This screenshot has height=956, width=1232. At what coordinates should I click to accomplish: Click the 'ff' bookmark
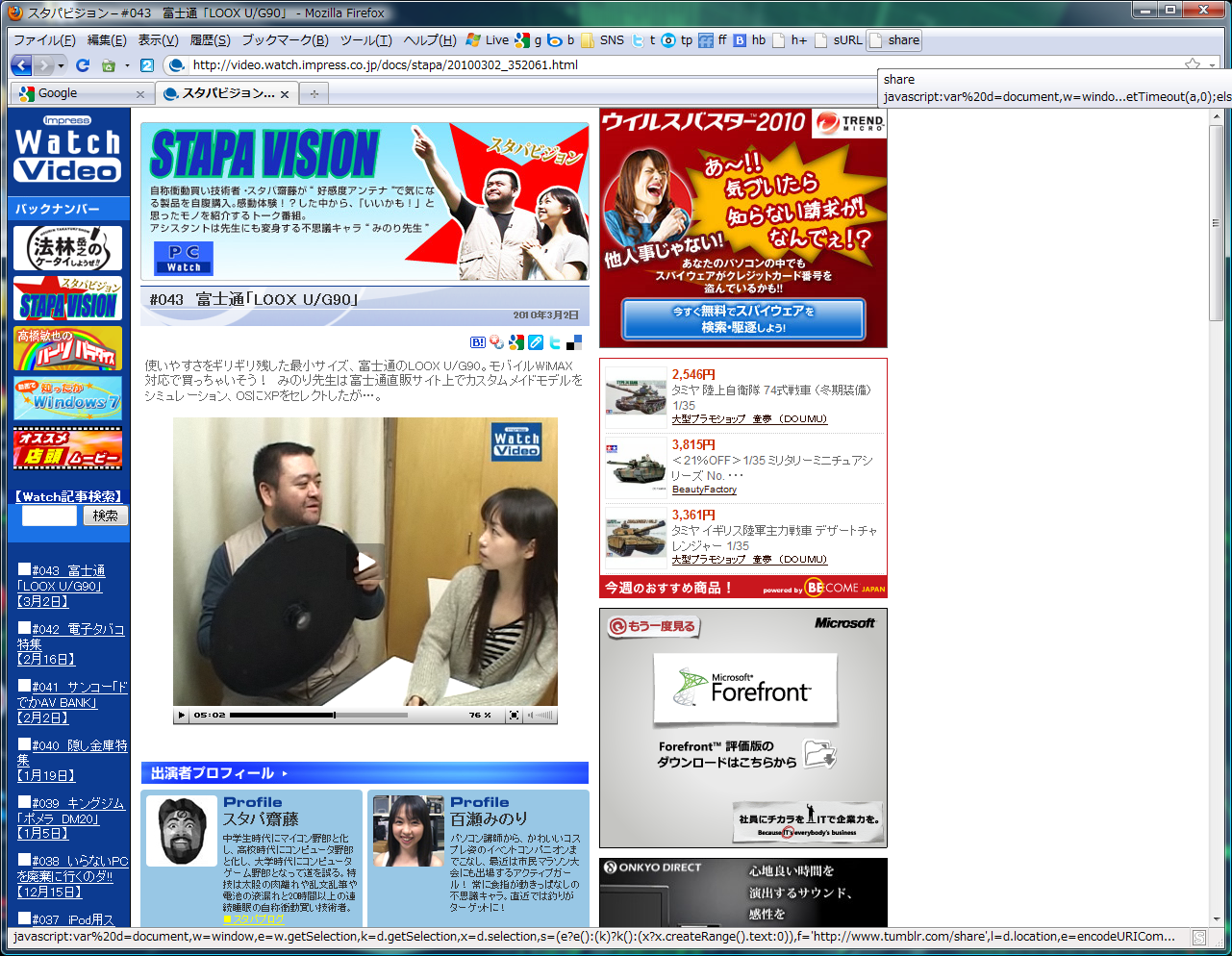(713, 40)
